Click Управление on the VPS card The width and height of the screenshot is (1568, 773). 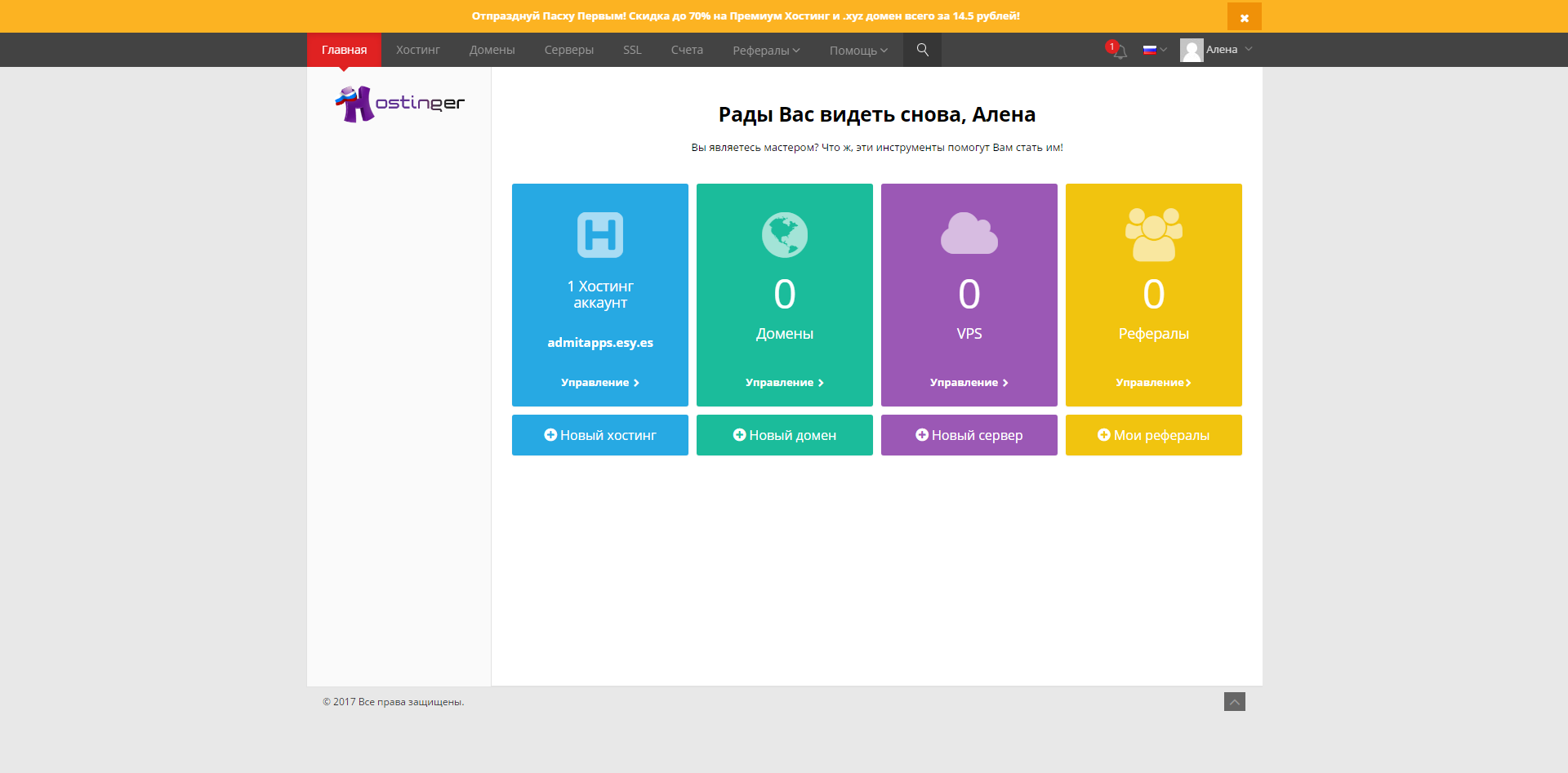click(x=969, y=383)
